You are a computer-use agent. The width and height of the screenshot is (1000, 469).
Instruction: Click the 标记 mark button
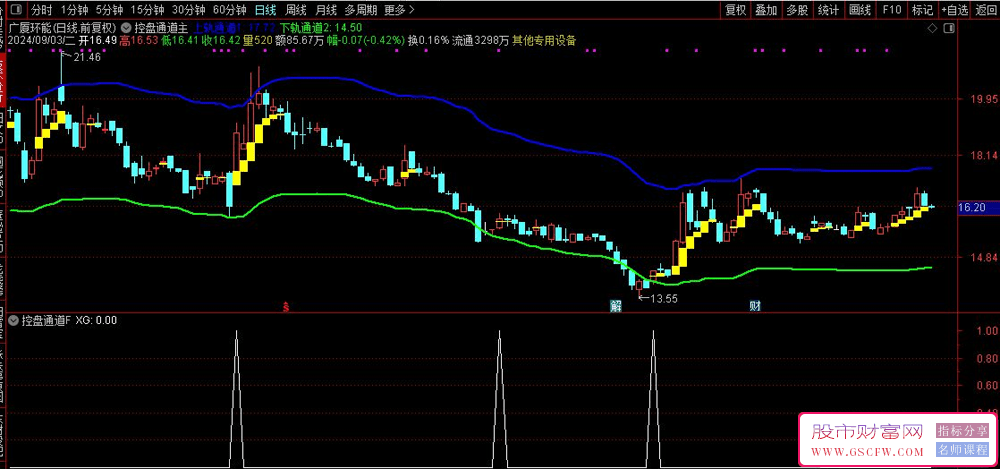[922, 10]
